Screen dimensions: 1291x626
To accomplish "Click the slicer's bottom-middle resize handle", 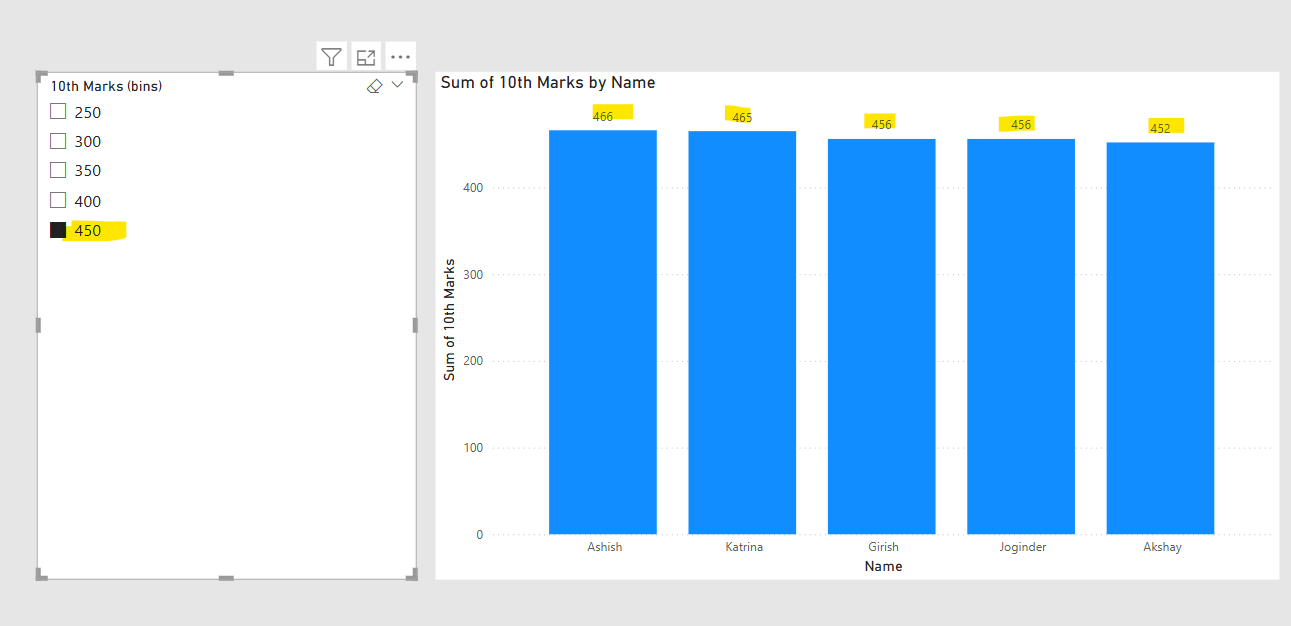I will pos(226,577).
